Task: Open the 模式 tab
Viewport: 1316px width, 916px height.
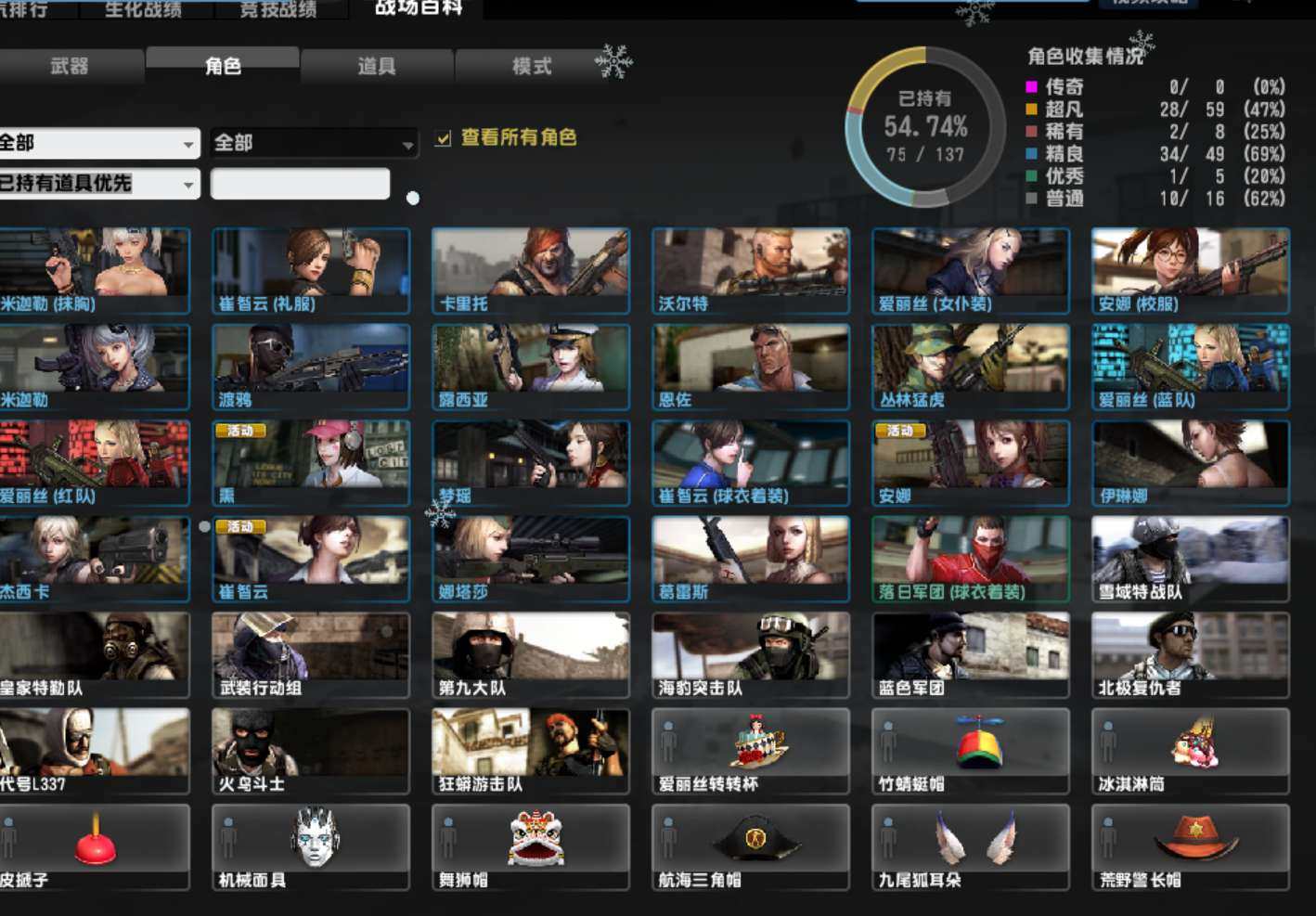Action: [531, 66]
